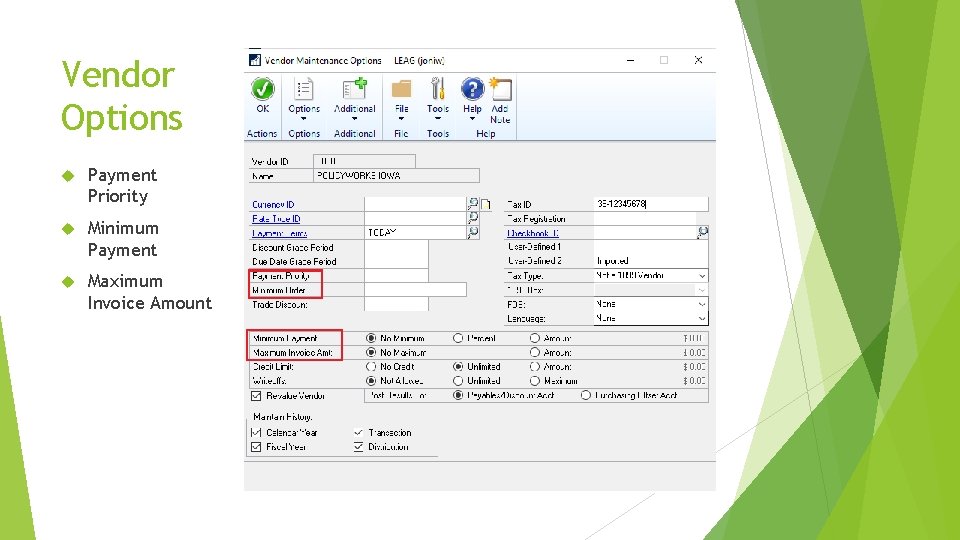Toggle Fiscal Year history checkbox

tap(256, 447)
